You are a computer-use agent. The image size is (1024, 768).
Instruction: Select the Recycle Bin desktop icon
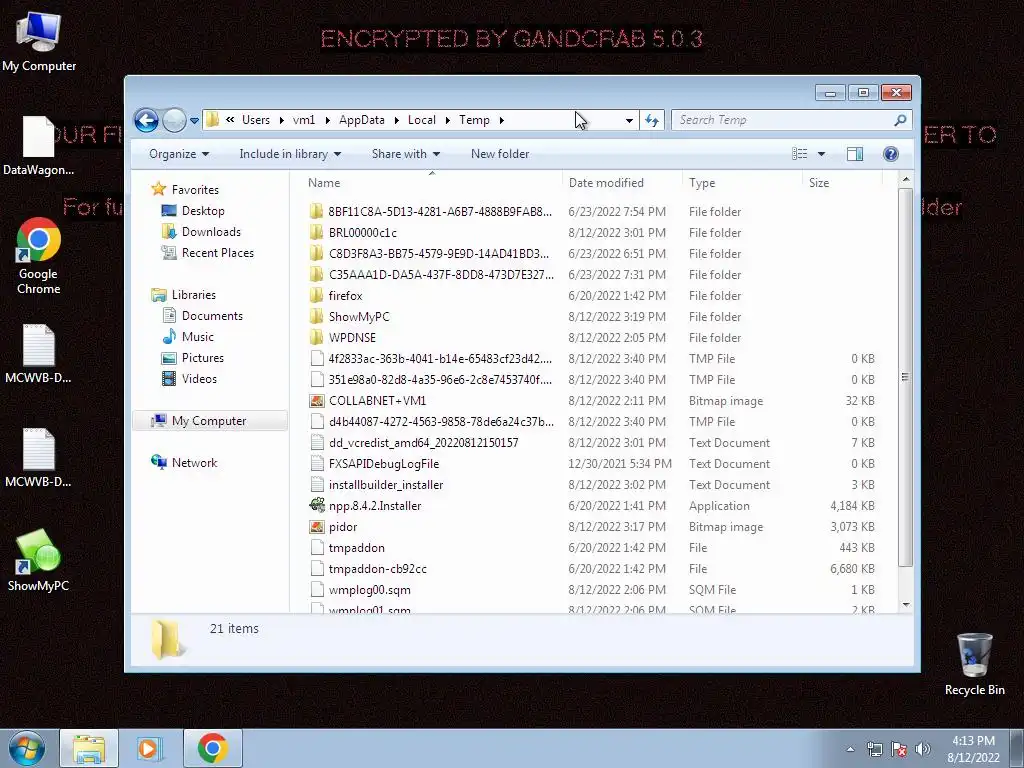click(x=974, y=664)
